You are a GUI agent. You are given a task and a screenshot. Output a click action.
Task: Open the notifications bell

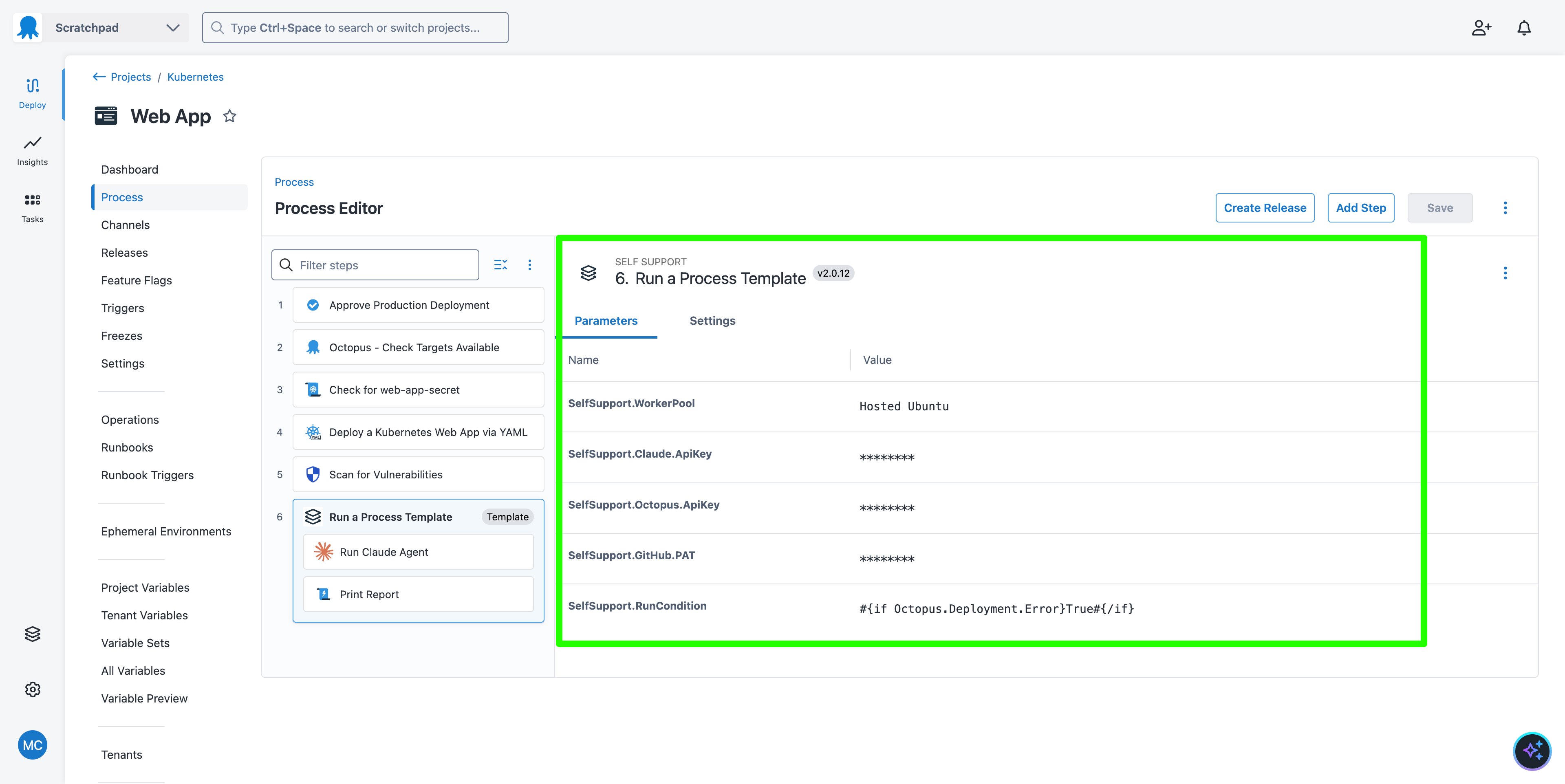coord(1524,28)
